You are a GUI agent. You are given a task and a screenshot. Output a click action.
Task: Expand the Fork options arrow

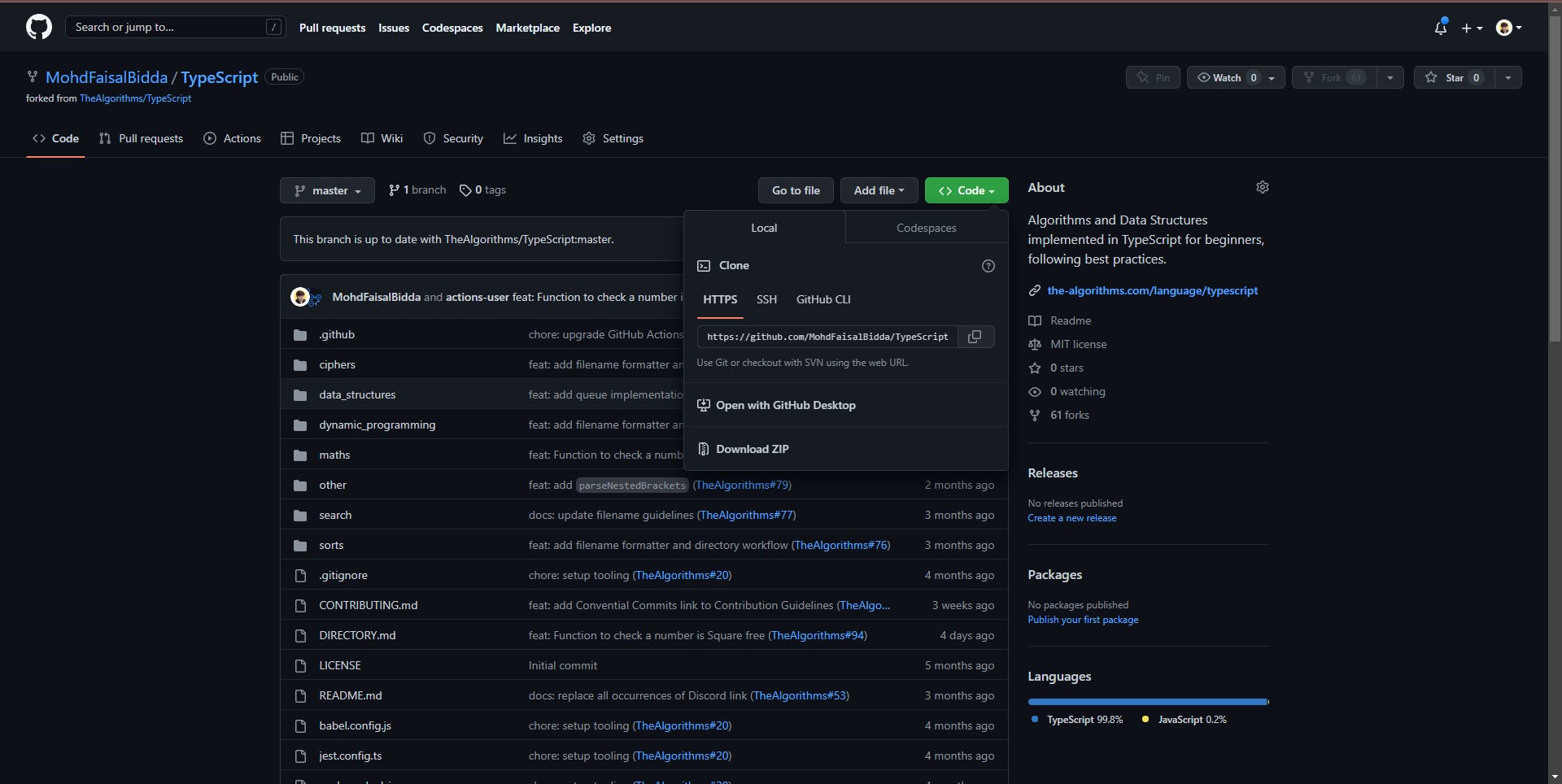[1390, 77]
